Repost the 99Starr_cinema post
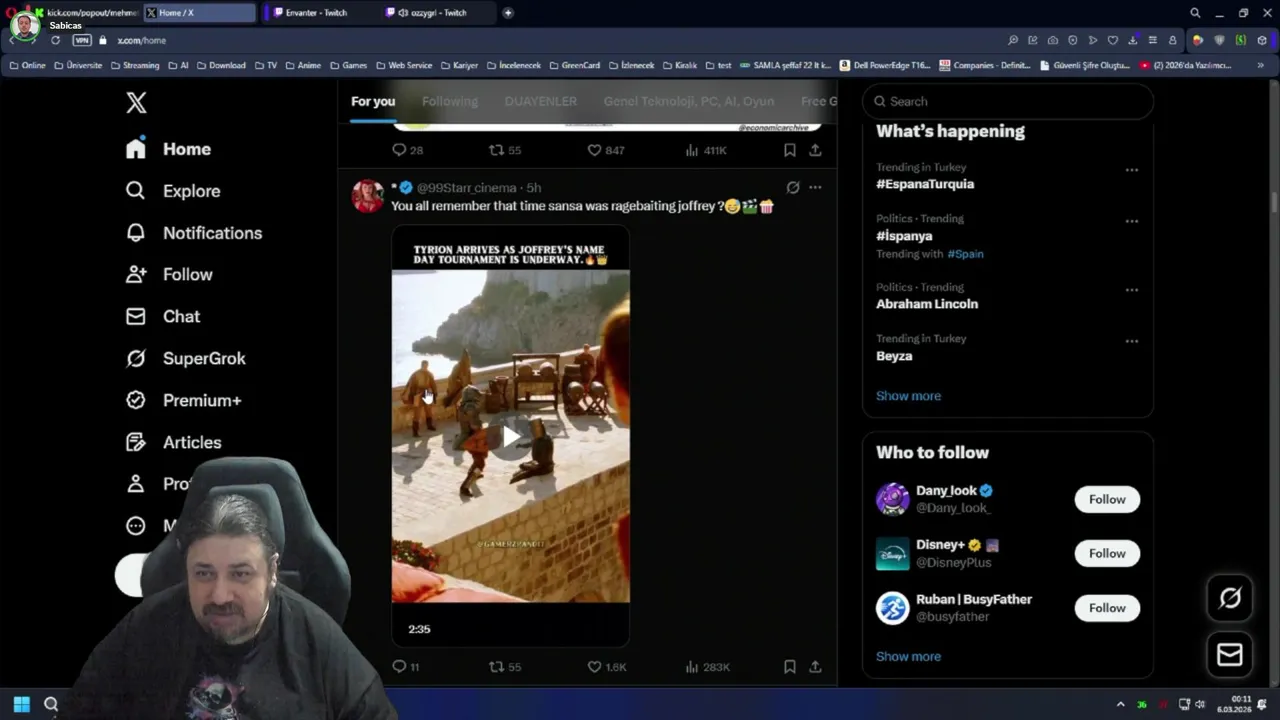1280x720 pixels. pos(505,667)
